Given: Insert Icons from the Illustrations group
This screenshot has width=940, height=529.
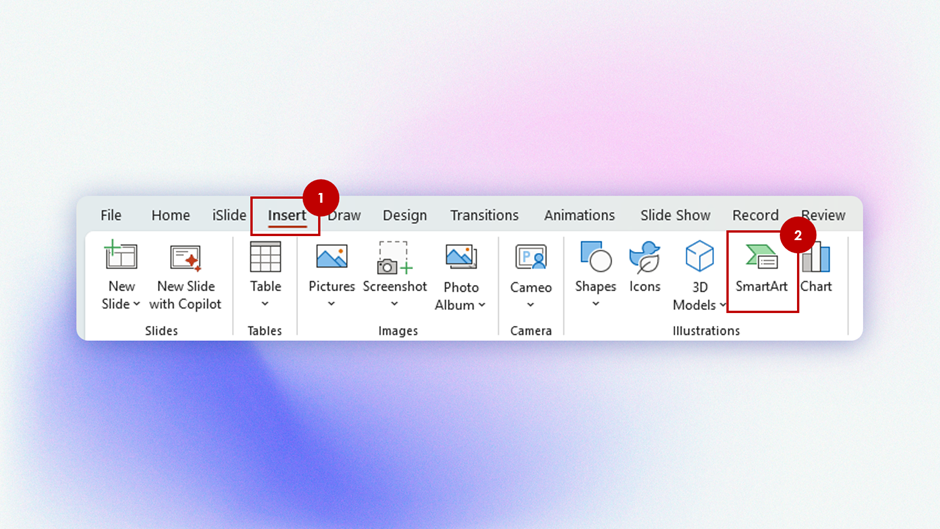Looking at the screenshot, I should (x=644, y=267).
